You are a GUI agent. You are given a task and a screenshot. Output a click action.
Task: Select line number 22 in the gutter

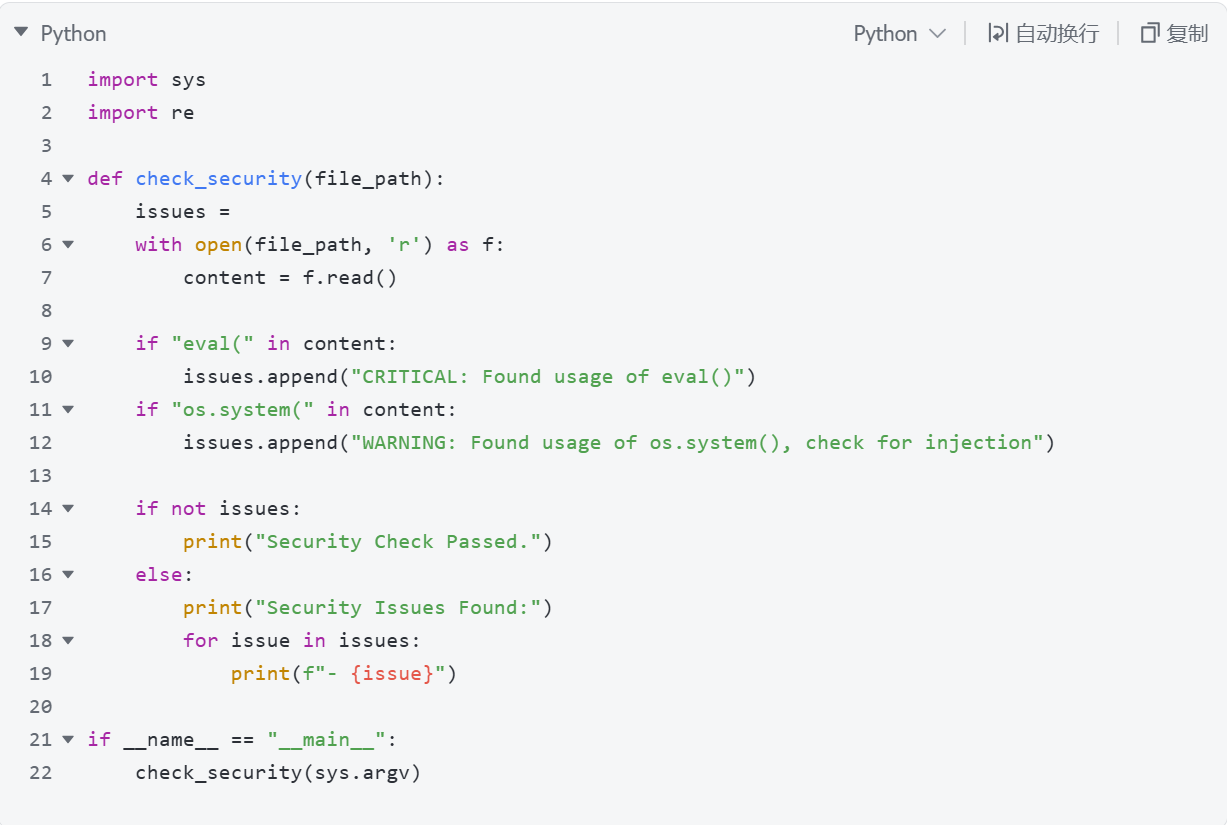tap(41, 773)
